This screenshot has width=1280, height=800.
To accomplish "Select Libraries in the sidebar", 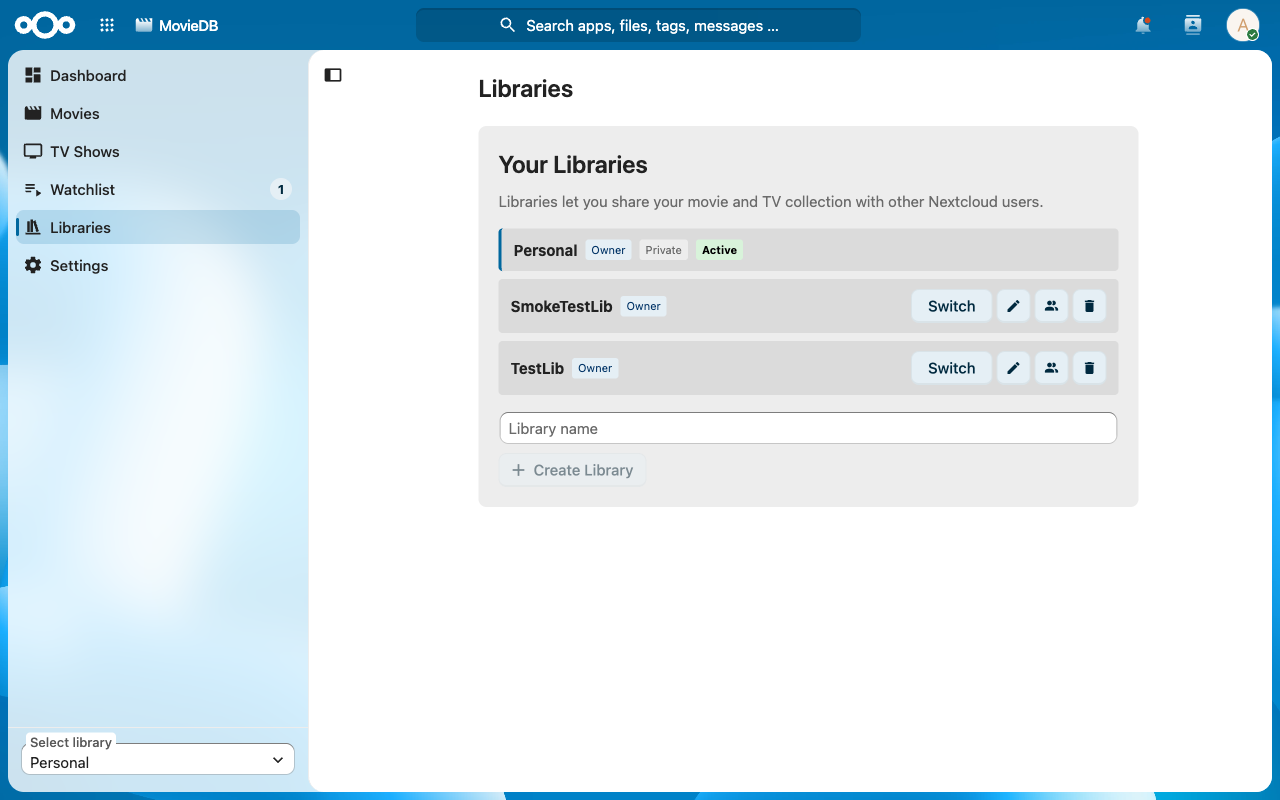I will click(158, 227).
